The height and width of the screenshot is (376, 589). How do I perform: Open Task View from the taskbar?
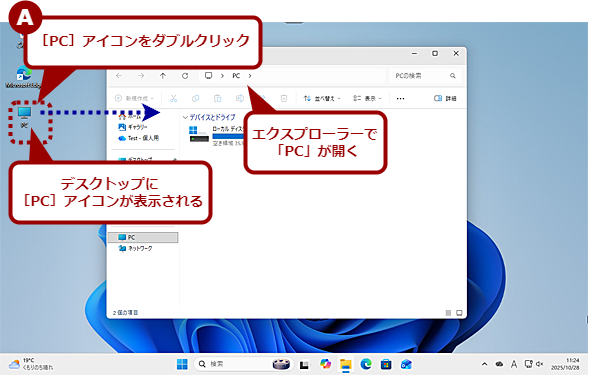point(304,364)
